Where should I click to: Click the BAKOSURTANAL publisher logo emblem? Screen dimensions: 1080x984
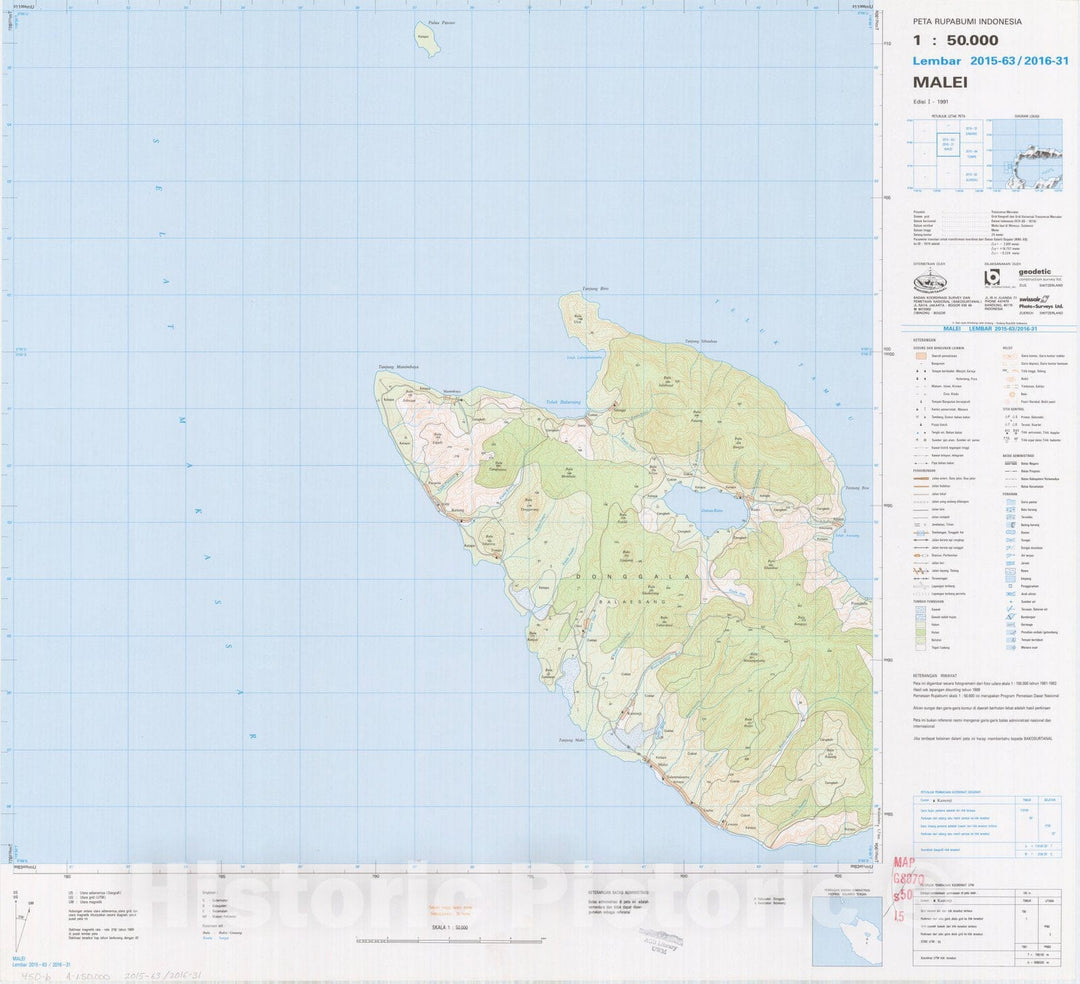(929, 281)
